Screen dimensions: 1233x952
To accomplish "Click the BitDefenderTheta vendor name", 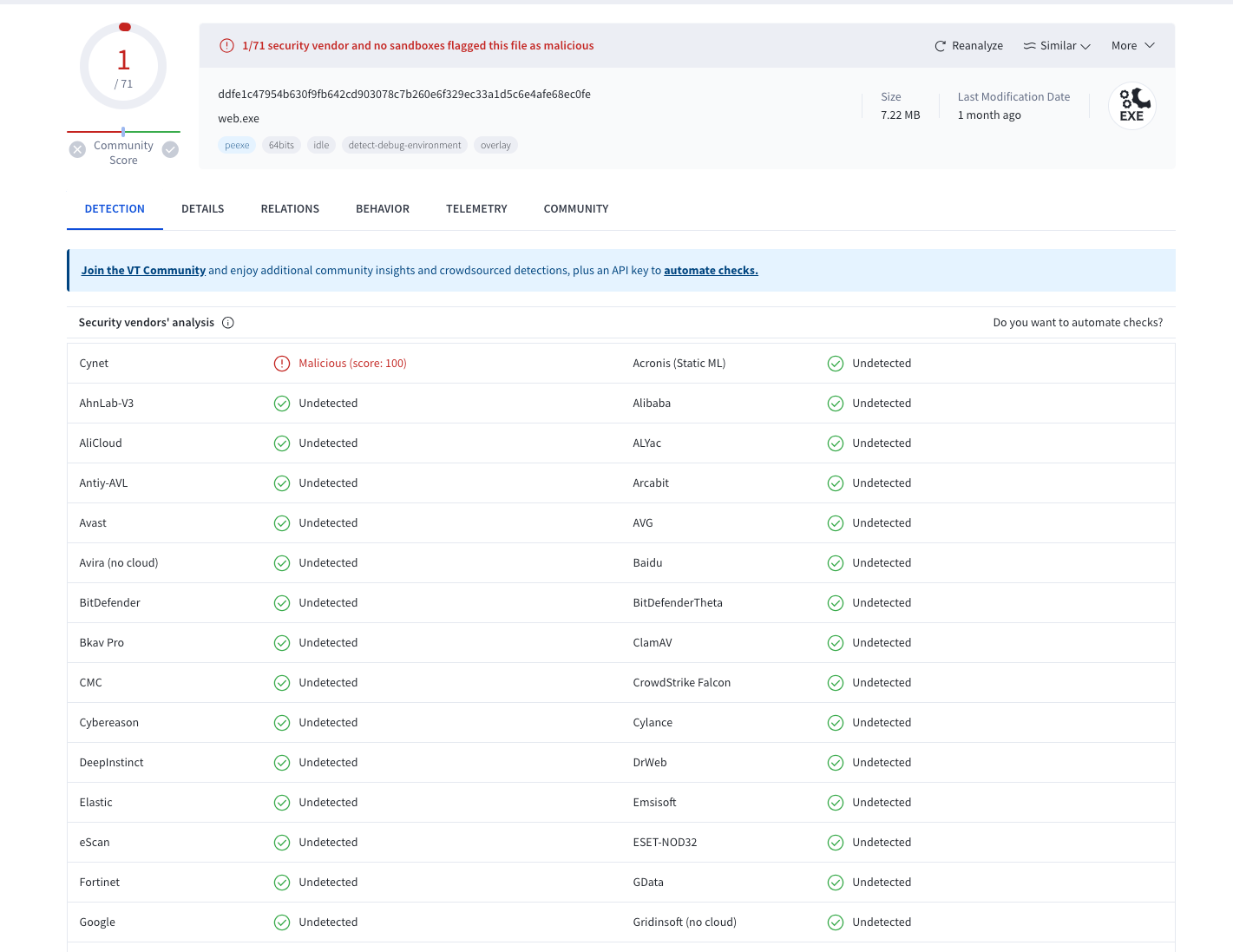I will click(678, 603).
